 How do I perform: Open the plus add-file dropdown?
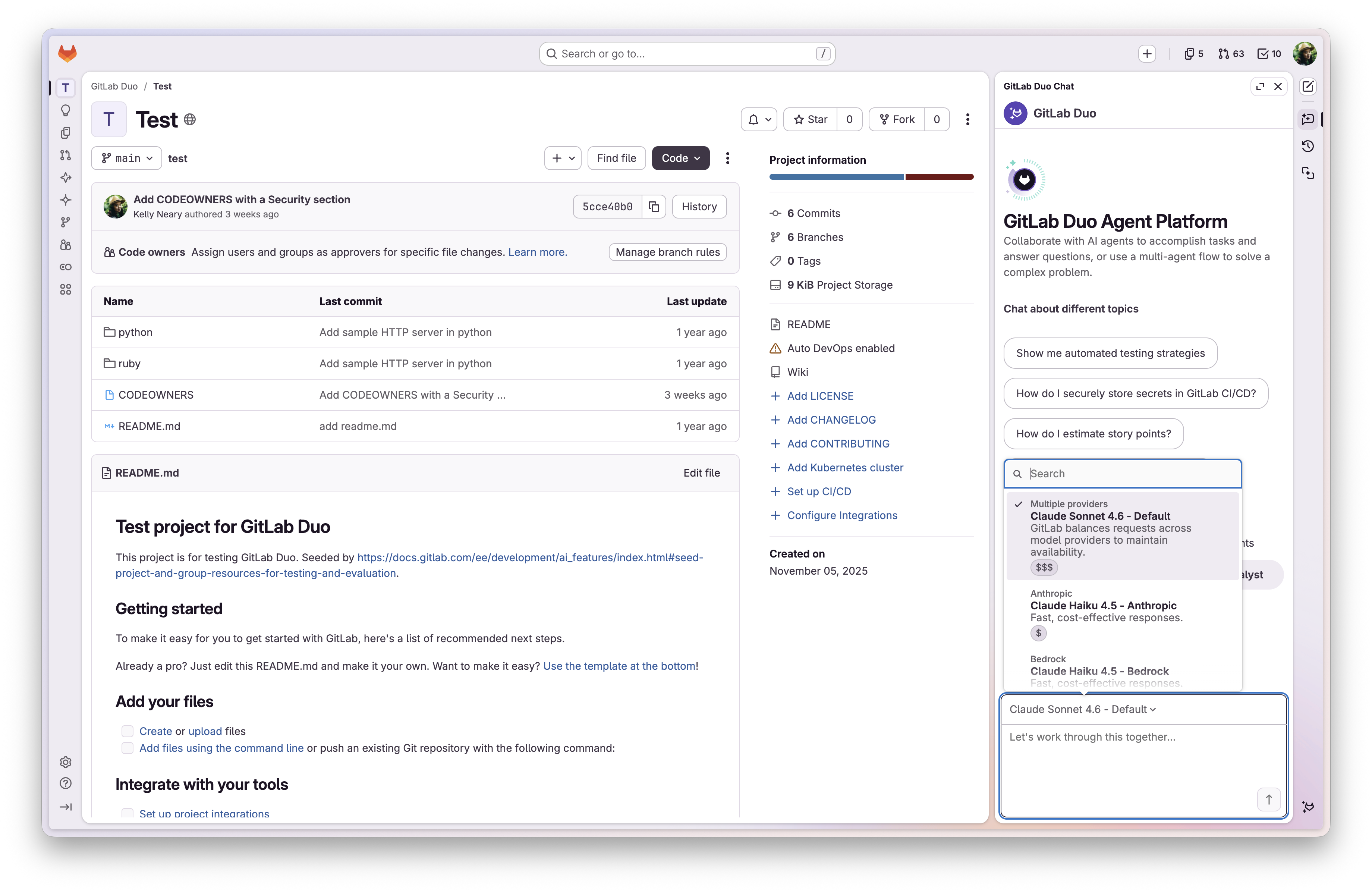[x=563, y=158]
